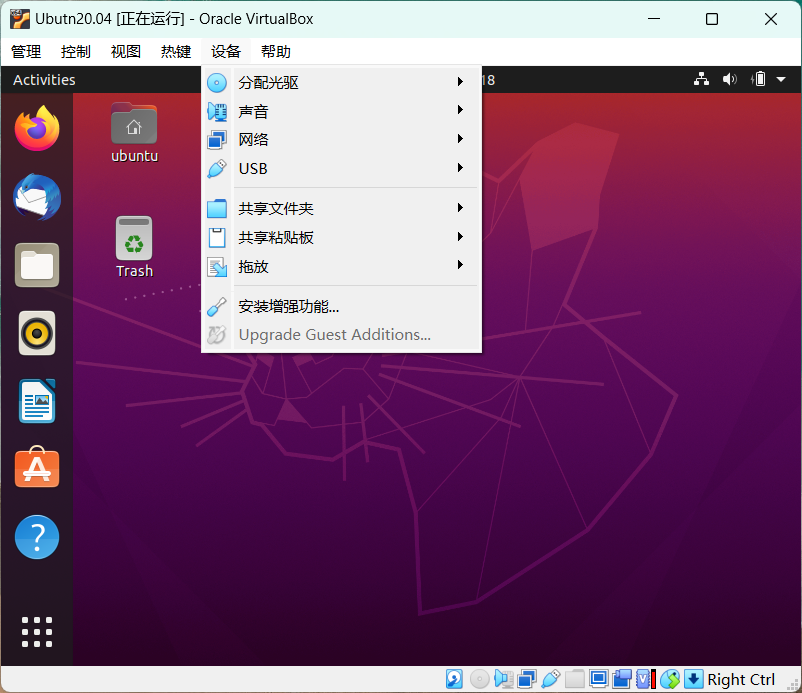Open Ubuntu Software from the dock
Image resolution: width=802 pixels, height=693 pixels.
click(x=37, y=467)
